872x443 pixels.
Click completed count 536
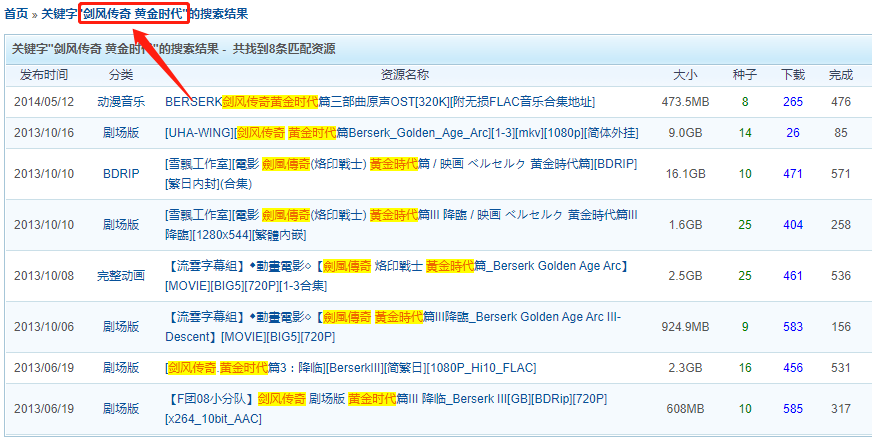click(x=841, y=276)
